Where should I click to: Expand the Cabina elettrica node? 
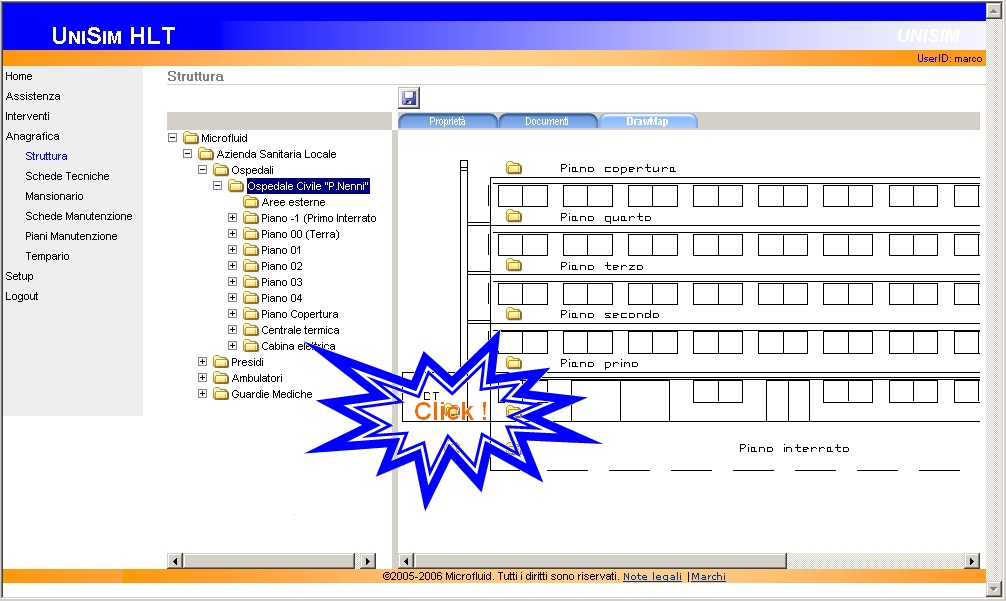(x=232, y=346)
